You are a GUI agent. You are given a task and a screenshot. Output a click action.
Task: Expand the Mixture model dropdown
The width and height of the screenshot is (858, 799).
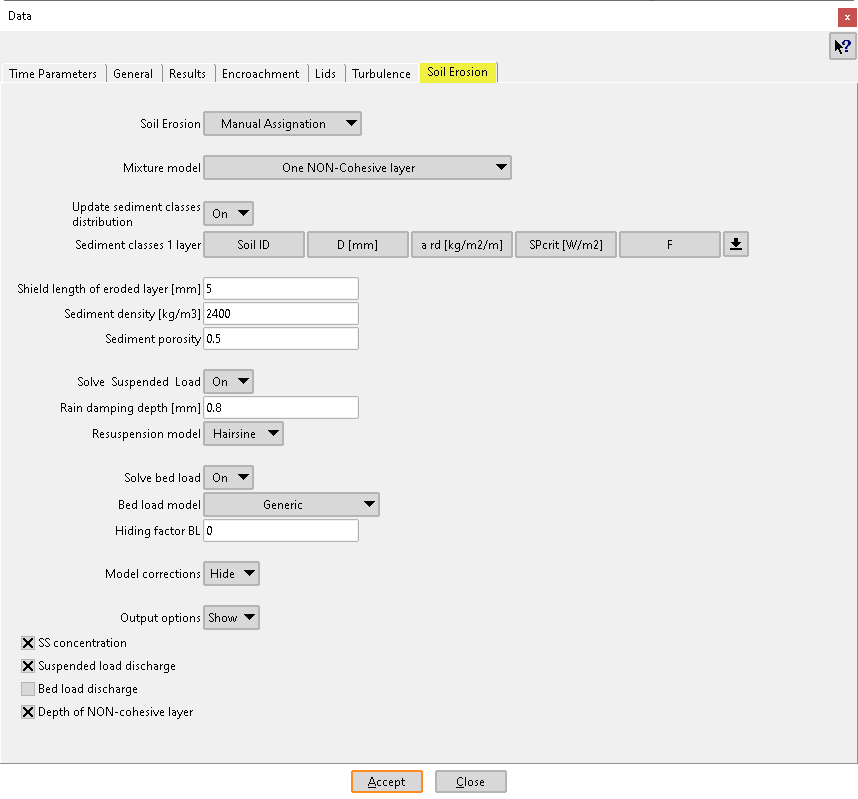[x=357, y=168]
